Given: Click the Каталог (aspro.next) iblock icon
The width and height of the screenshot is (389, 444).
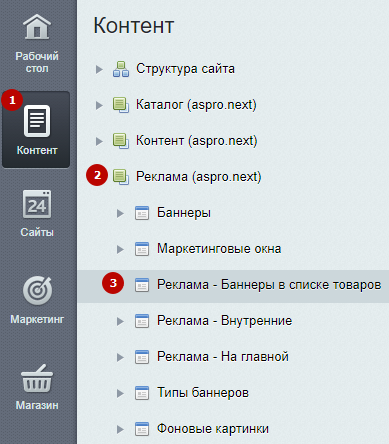Looking at the screenshot, I should point(121,105).
